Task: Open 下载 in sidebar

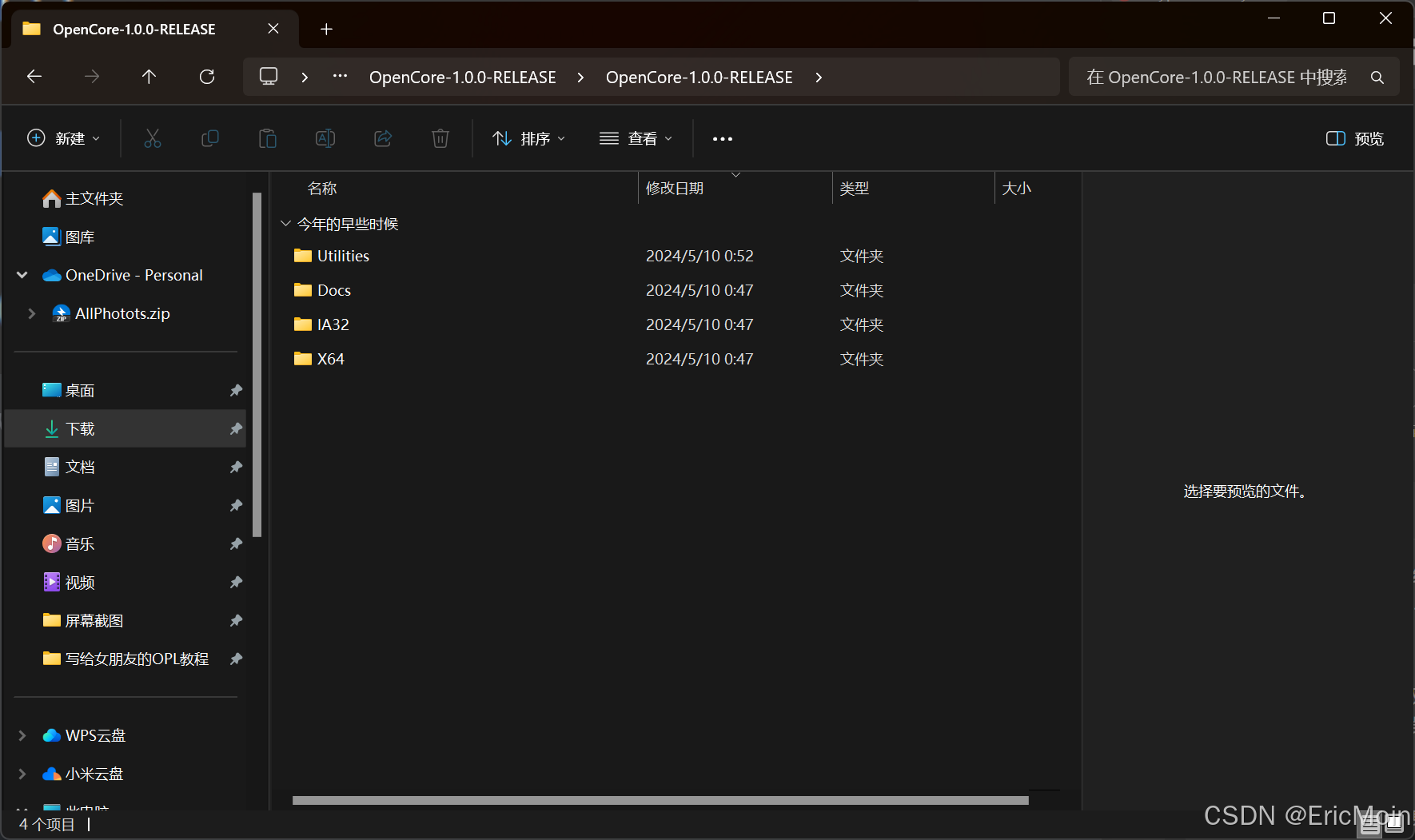Action: (x=80, y=428)
